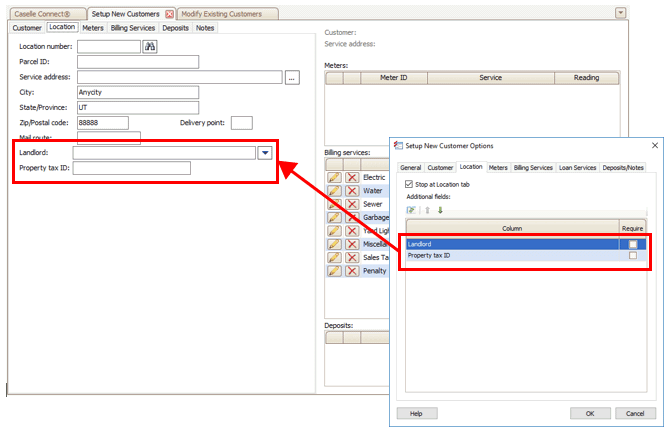Edit Sales Tax billing service pencil icon
Viewport: 670px width, 432px height.
tap(334, 257)
